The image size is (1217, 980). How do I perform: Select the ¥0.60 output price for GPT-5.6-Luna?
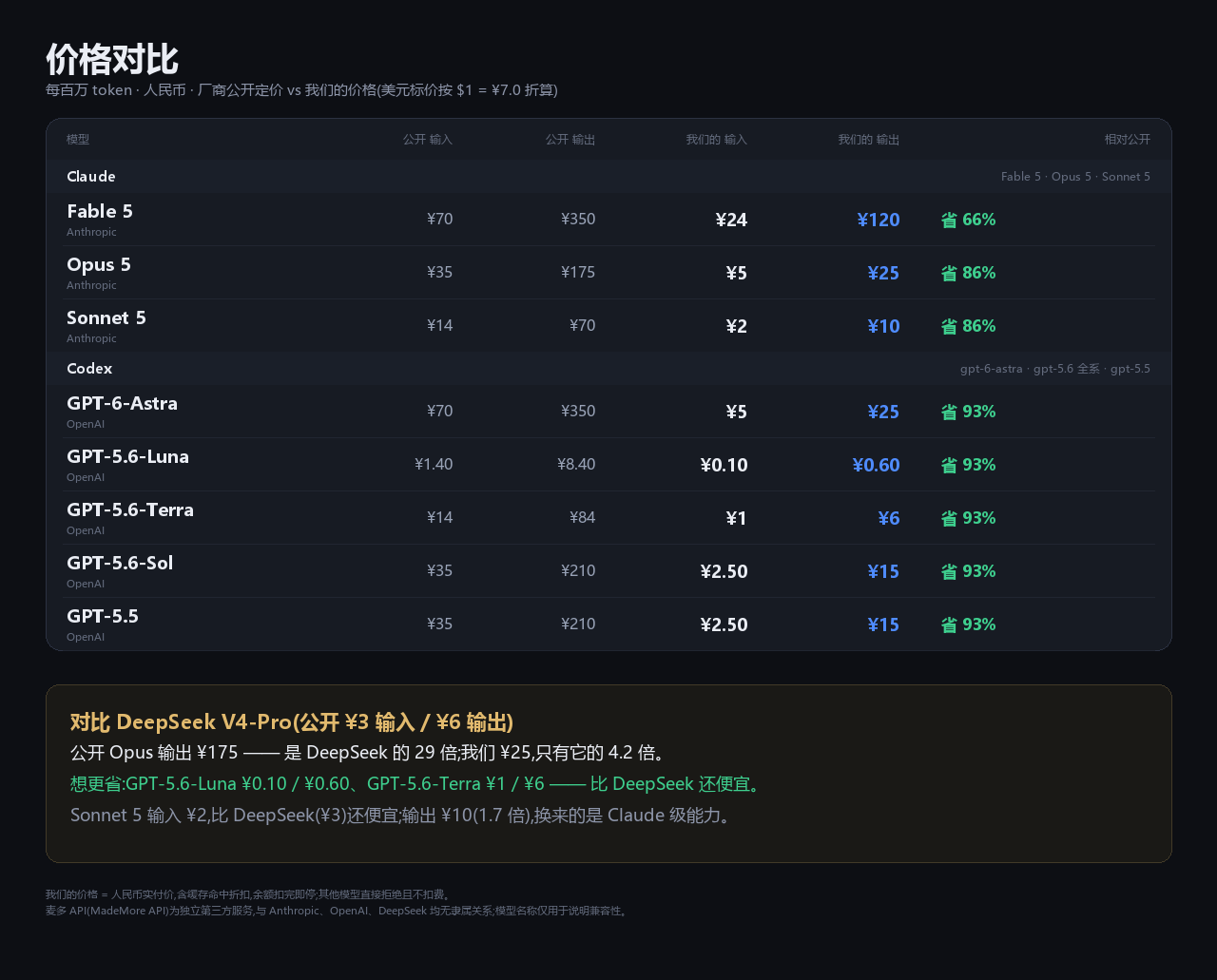click(876, 466)
